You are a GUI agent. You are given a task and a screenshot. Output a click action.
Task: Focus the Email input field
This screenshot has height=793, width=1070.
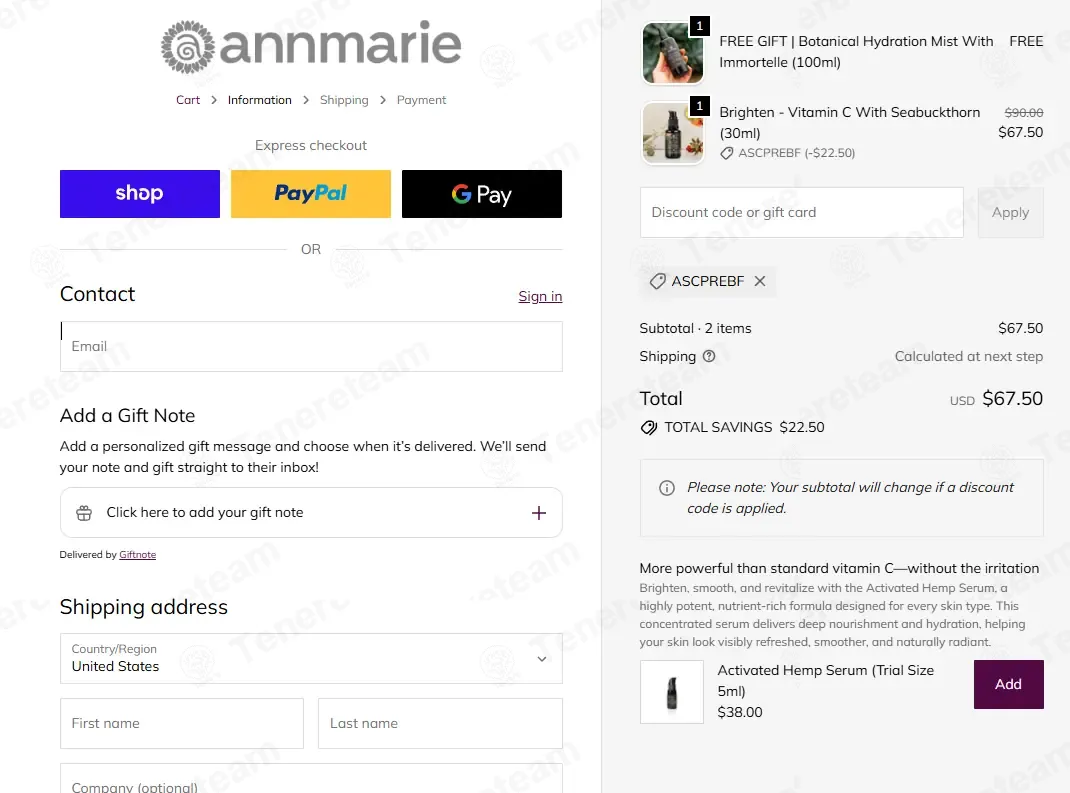[311, 347]
